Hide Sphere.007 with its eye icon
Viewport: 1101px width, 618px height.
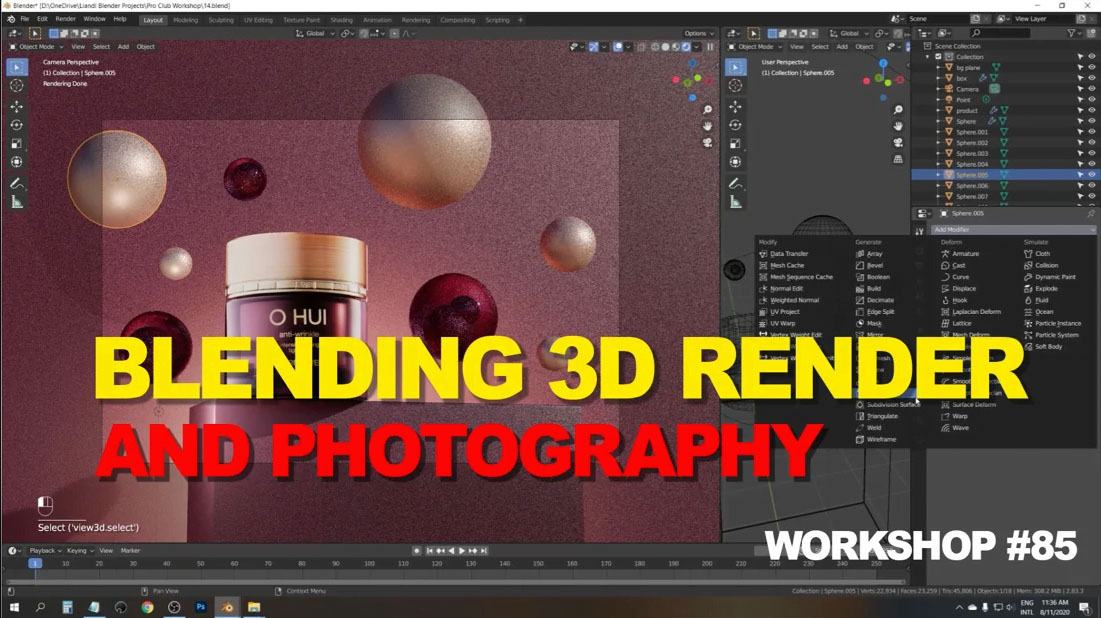tap(1092, 196)
